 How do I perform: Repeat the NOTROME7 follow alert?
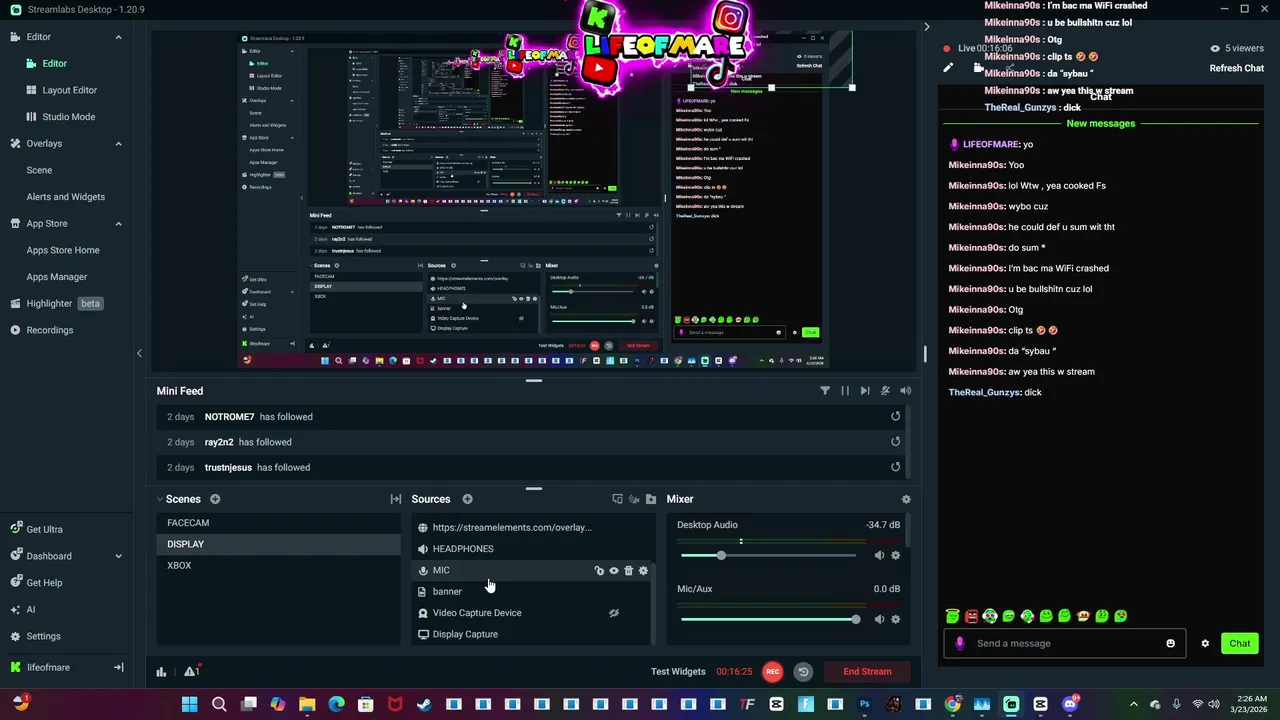[895, 416]
